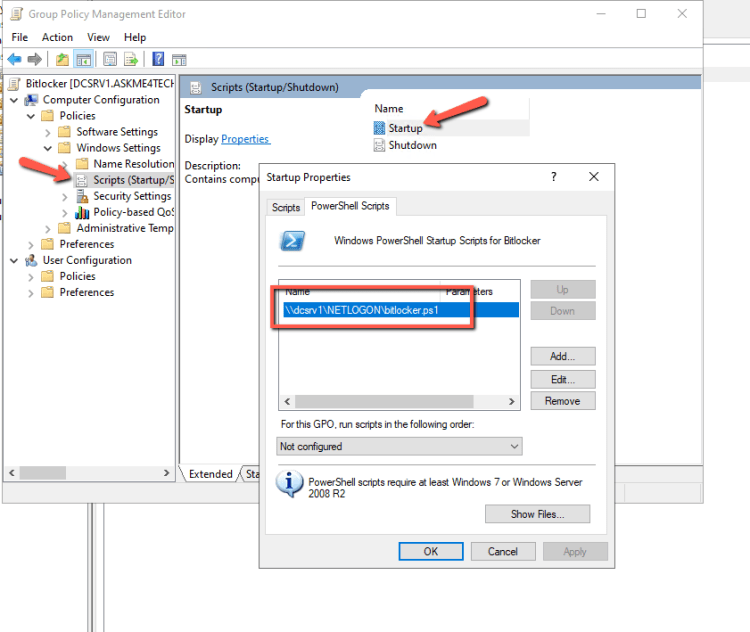This screenshot has width=750, height=632.
Task: Click the Export List toolbar icon
Action: tap(131, 60)
